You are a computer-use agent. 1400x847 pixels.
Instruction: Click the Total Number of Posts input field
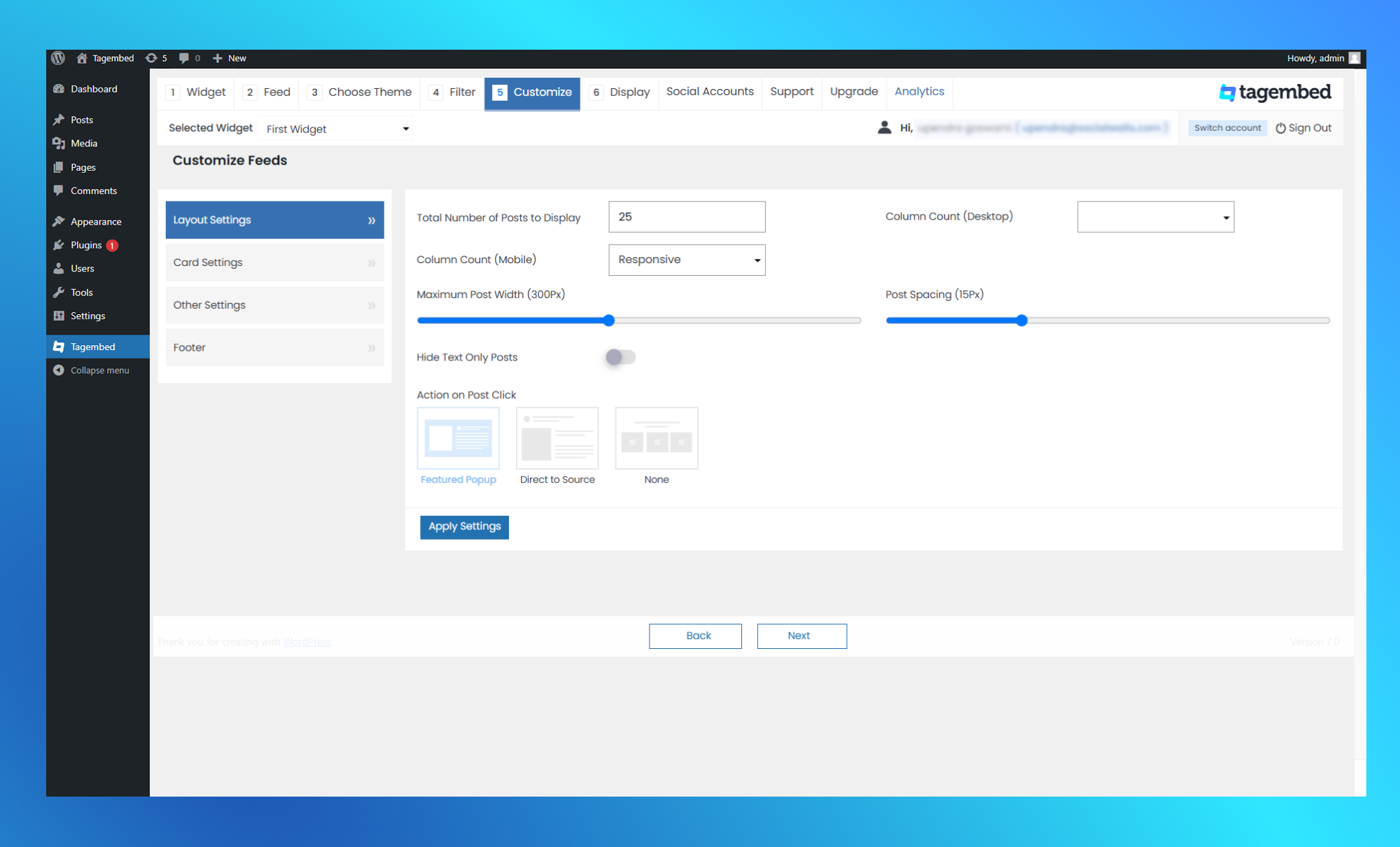tap(687, 217)
